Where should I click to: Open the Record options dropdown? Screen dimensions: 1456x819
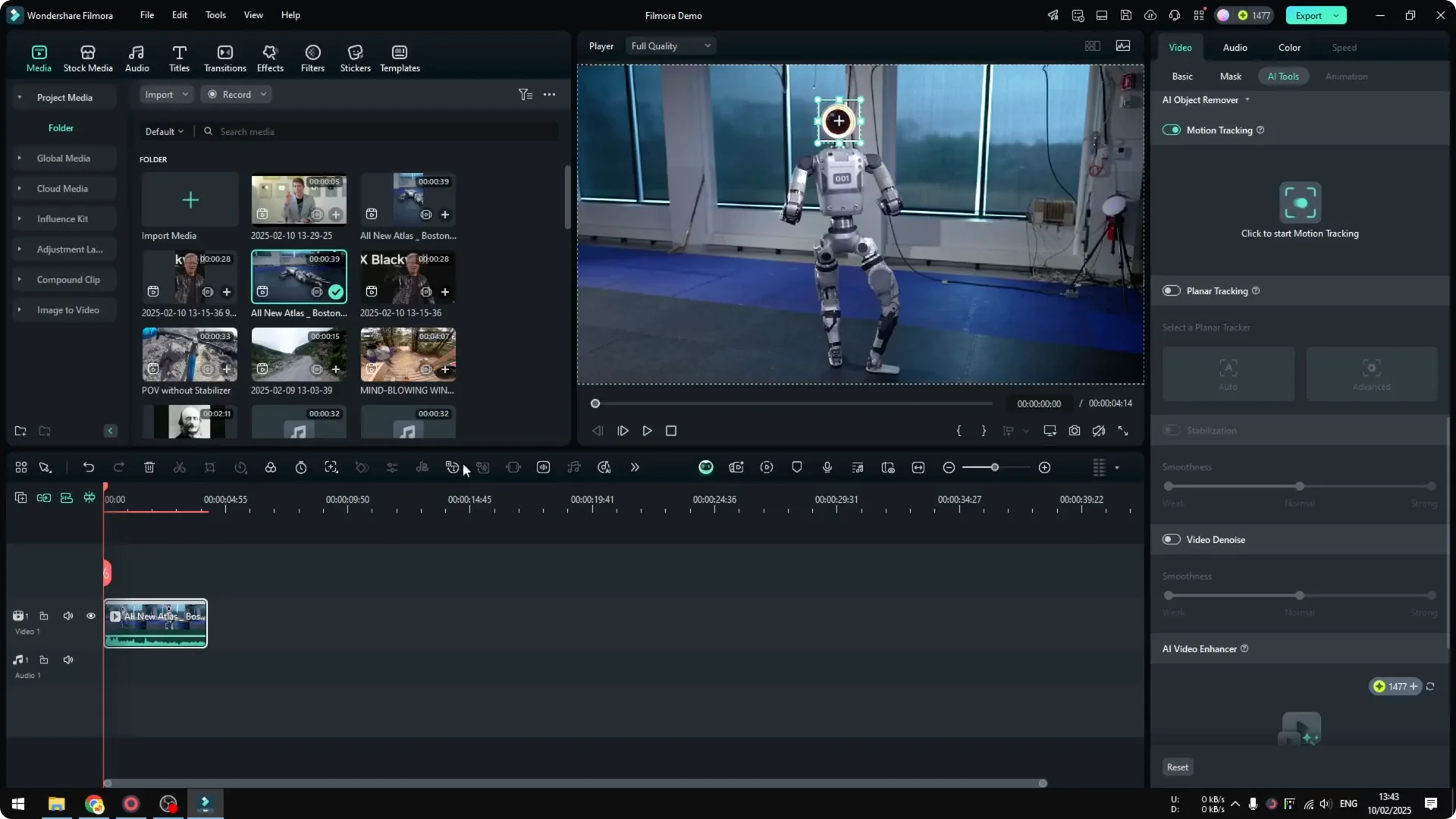coord(262,94)
